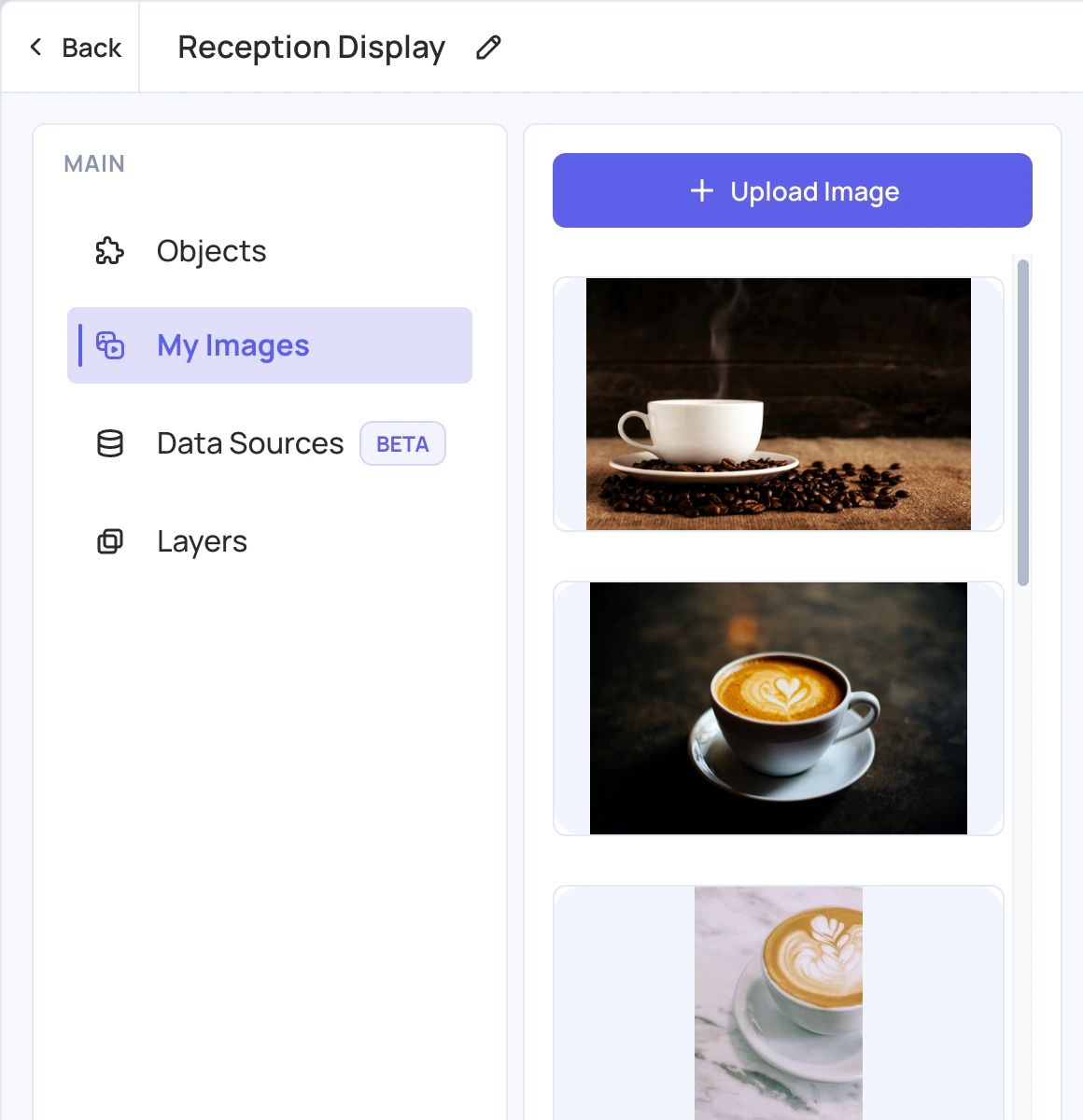
Task: Switch to the Layers menu item
Action: (270, 541)
